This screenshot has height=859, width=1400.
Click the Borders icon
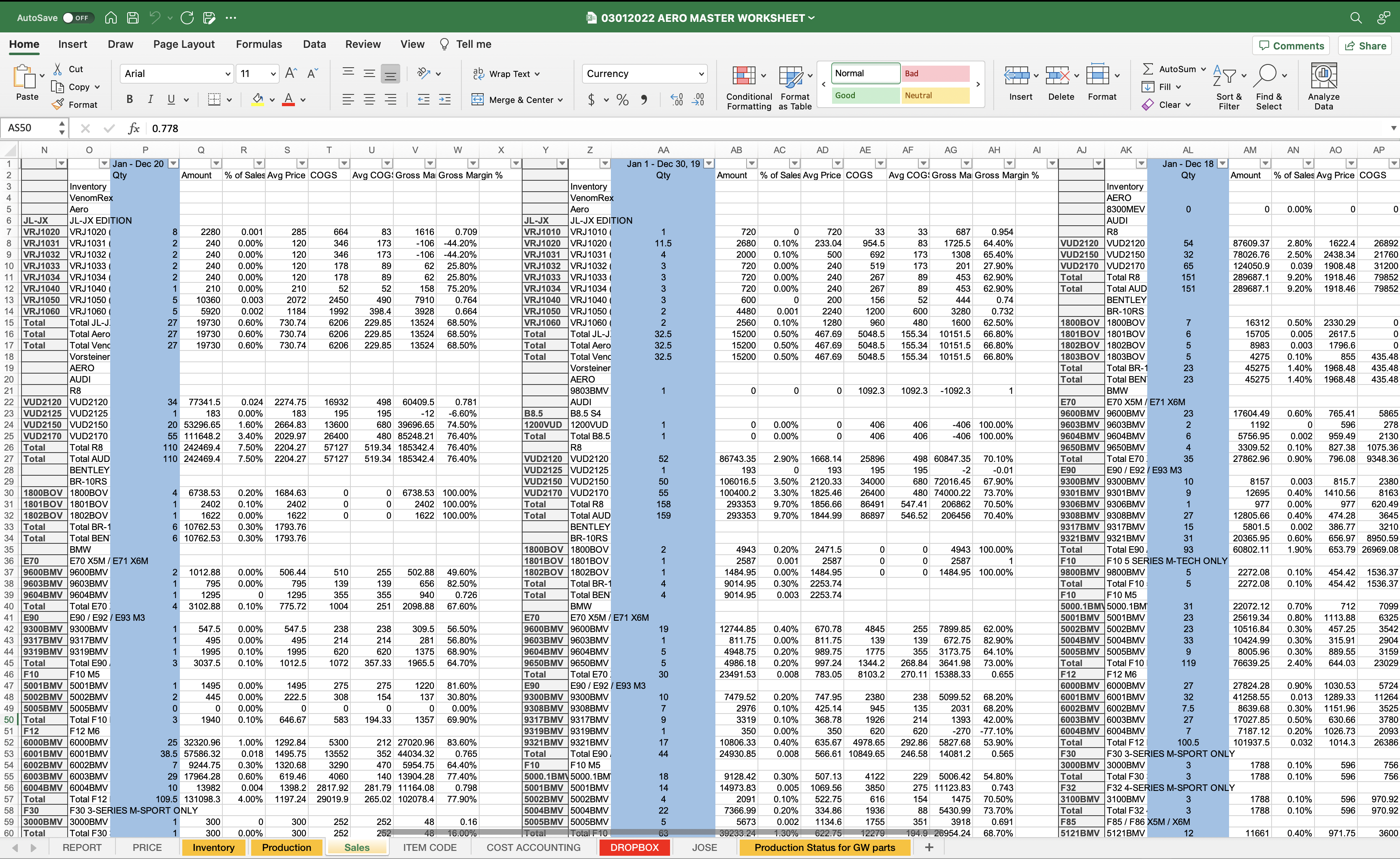[x=214, y=100]
